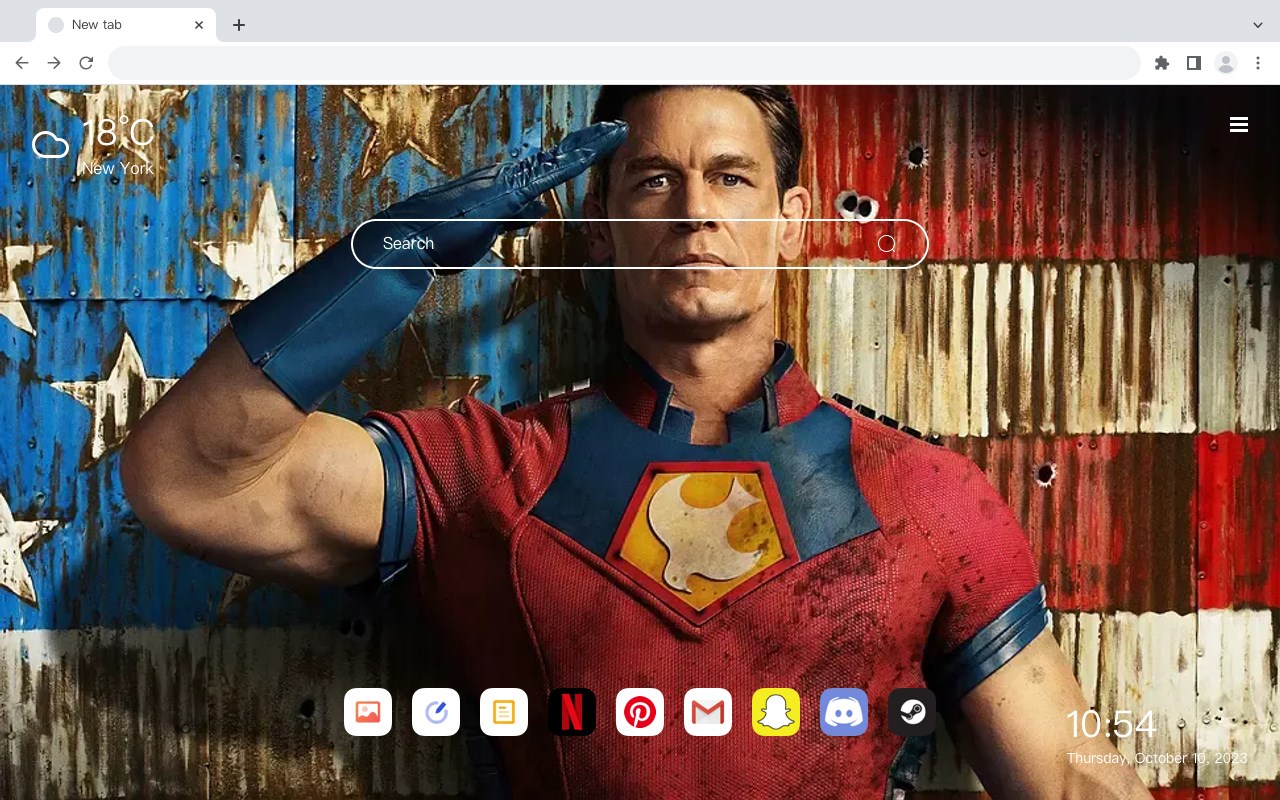Click the 10:54 clock display
Viewport: 1280px width, 800px height.
click(1111, 724)
